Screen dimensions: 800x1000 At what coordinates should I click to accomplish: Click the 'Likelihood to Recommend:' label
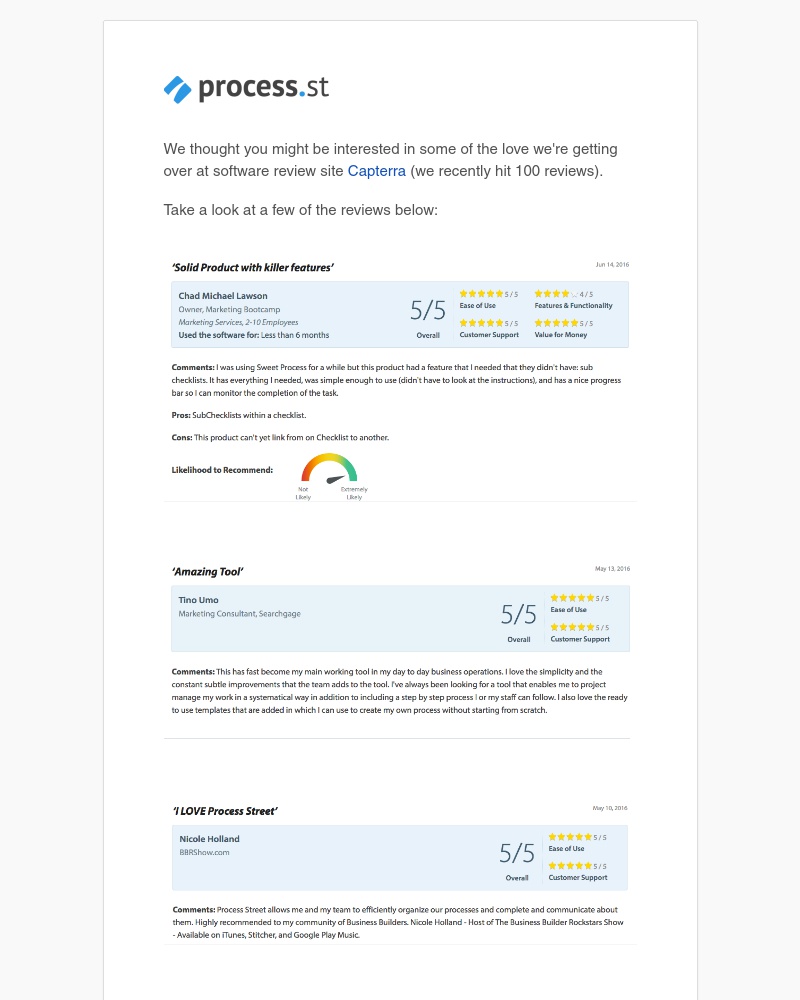pyautogui.click(x=222, y=470)
